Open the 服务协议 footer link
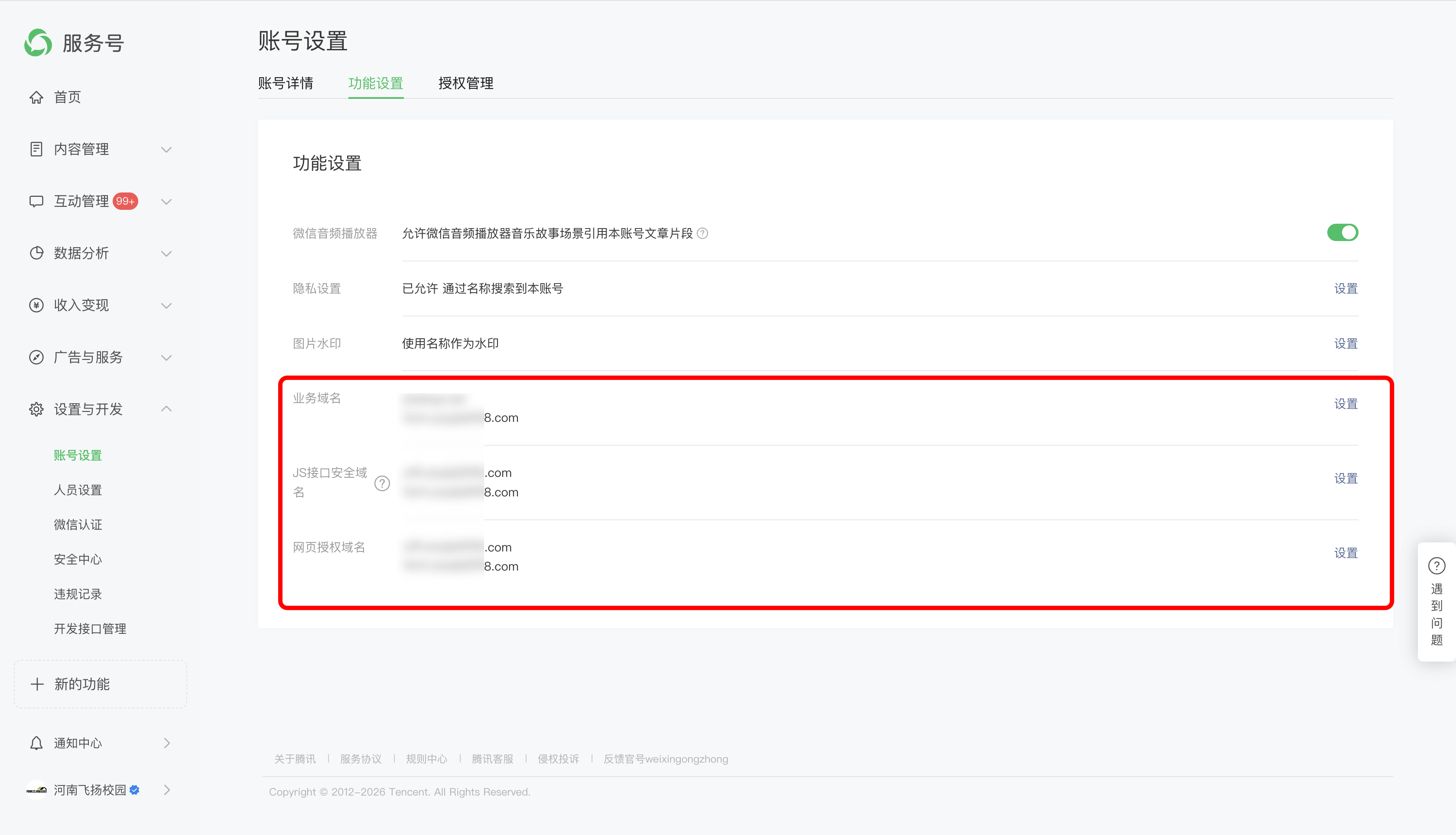Screen dimensions: 1456x835 click(361, 759)
